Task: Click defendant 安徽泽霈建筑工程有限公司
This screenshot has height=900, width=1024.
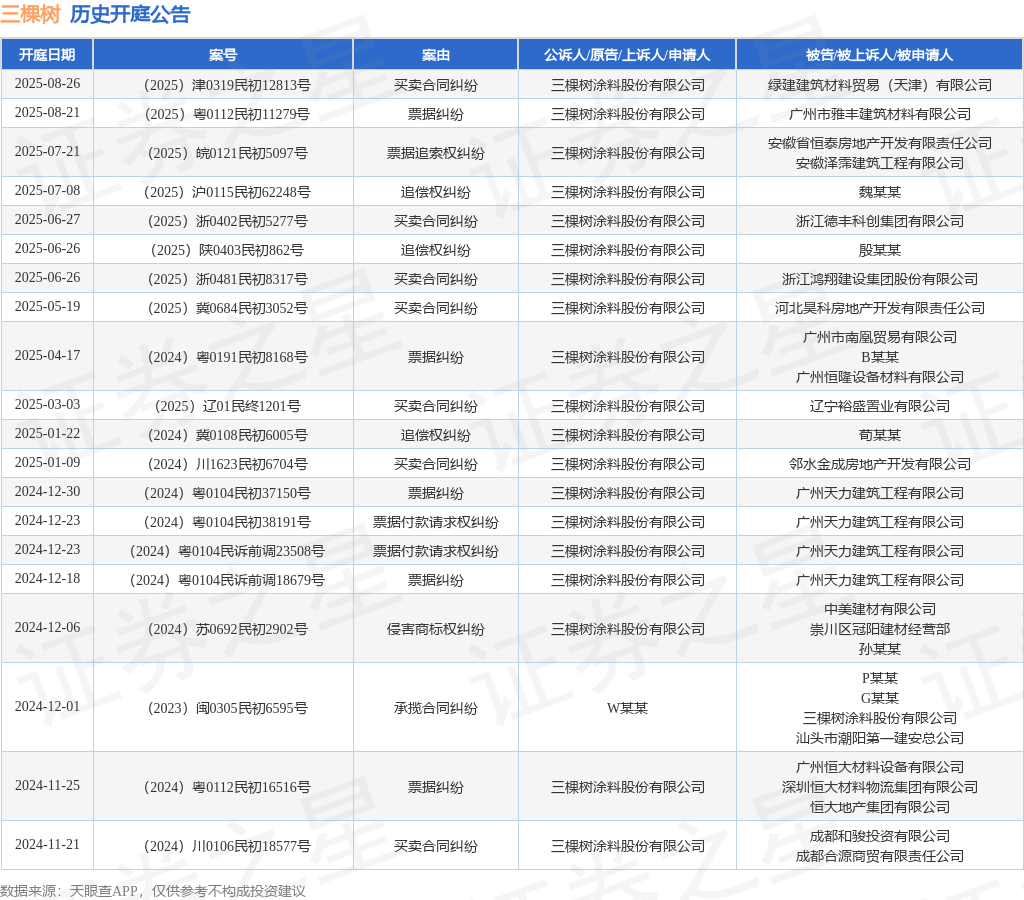Action: 880,163
